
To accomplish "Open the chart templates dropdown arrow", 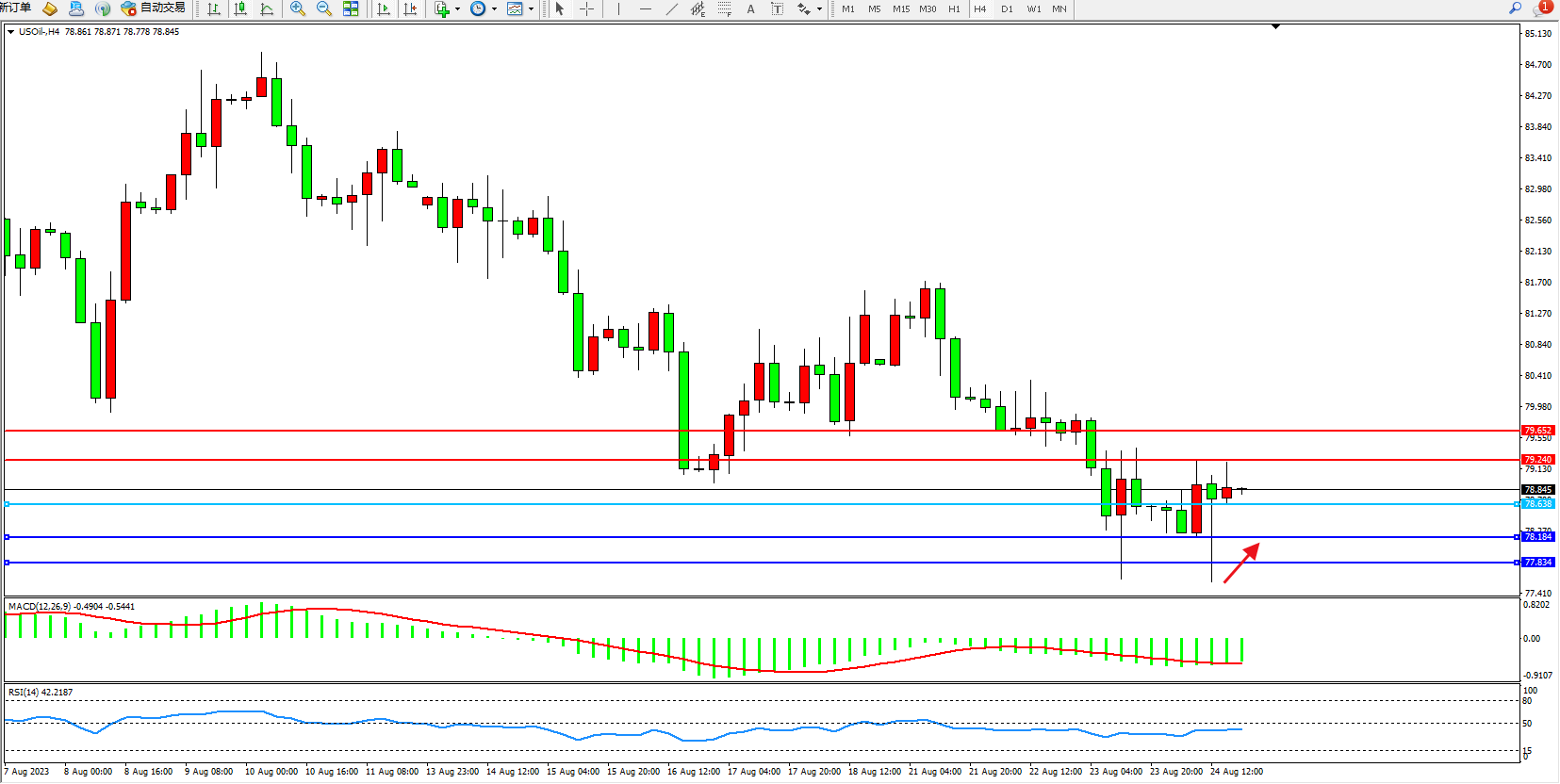I will pyautogui.click(x=531, y=8).
